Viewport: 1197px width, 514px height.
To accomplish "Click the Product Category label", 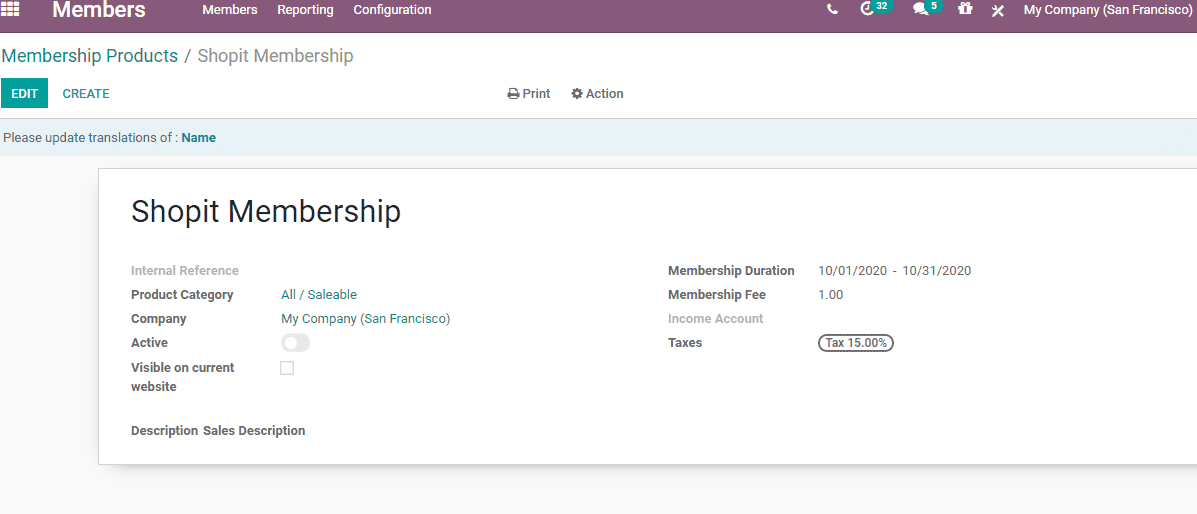I will tap(182, 295).
